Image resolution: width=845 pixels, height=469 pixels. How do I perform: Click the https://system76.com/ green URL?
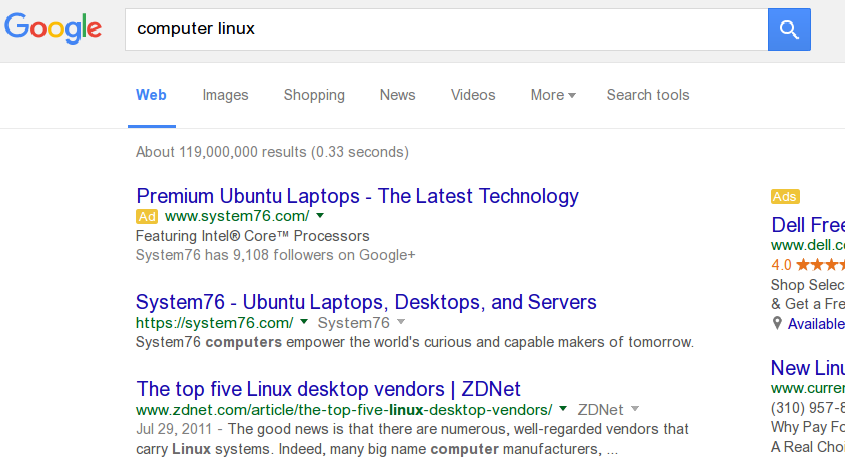click(x=214, y=323)
